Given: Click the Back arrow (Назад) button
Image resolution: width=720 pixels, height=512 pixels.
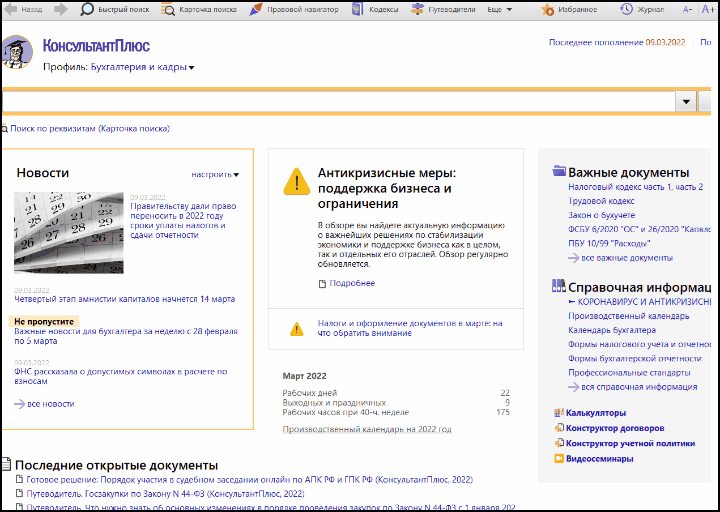Looking at the screenshot, I should [x=24, y=9].
